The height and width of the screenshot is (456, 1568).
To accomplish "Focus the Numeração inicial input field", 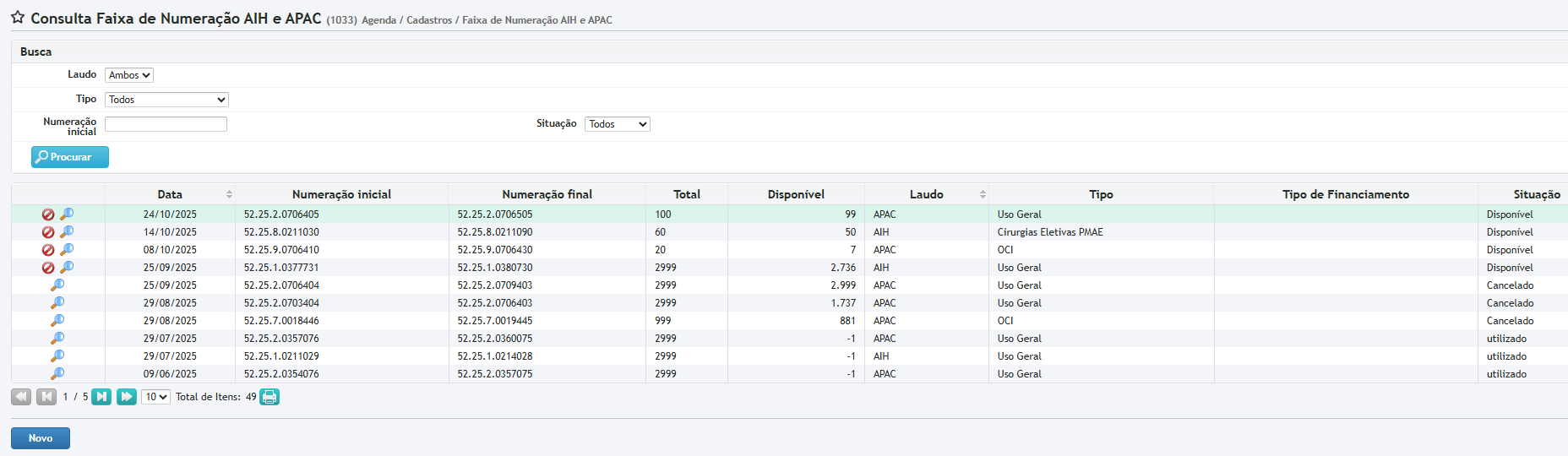I will click(166, 124).
